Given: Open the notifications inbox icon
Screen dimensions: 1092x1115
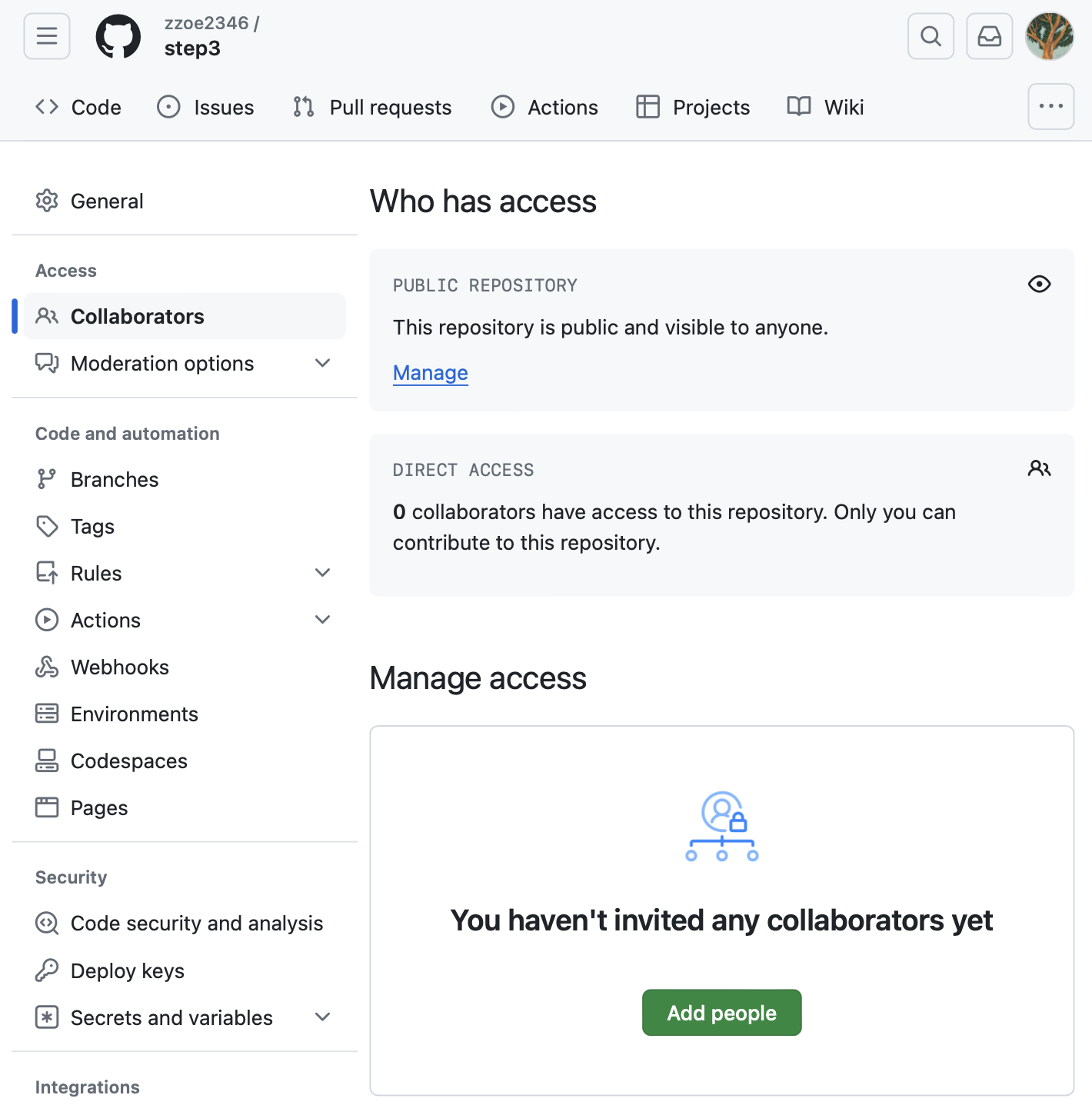Looking at the screenshot, I should point(989,36).
